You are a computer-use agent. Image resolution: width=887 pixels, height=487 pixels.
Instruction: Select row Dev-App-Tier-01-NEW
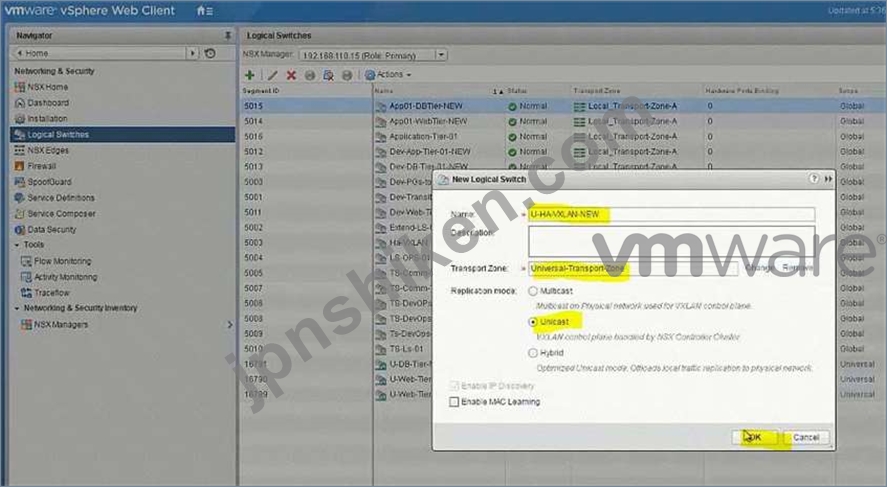point(563,152)
